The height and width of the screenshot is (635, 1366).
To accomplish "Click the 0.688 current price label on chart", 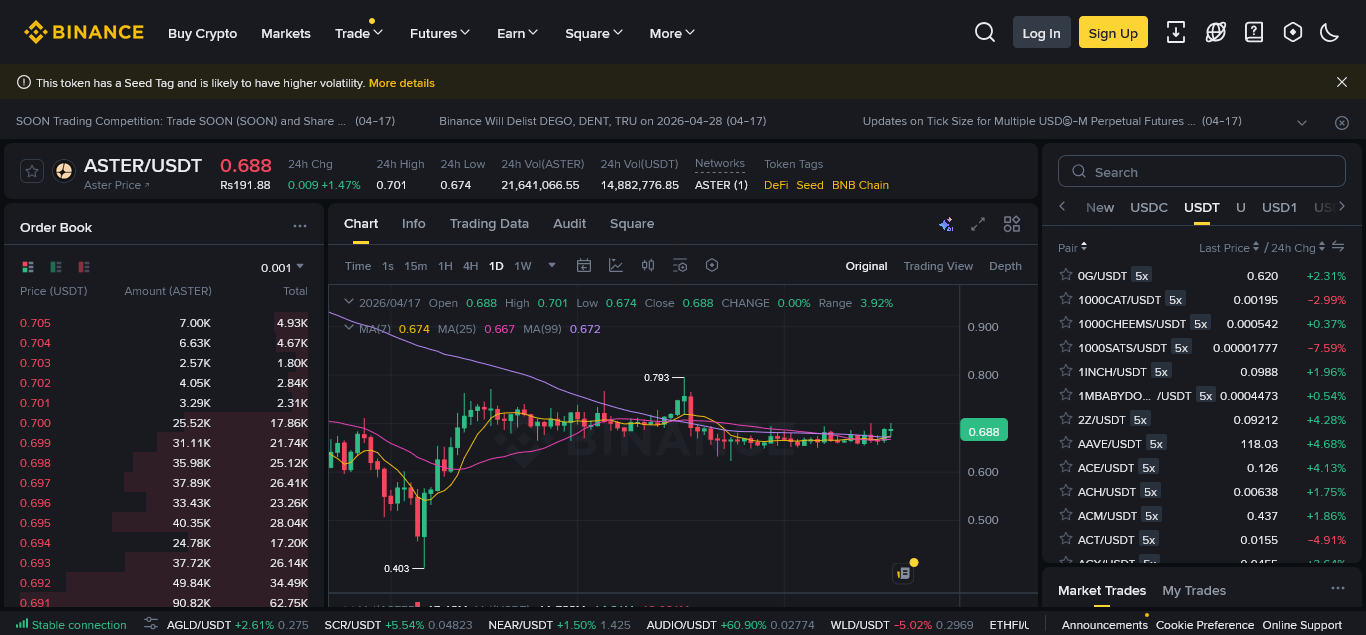I will tap(984, 431).
